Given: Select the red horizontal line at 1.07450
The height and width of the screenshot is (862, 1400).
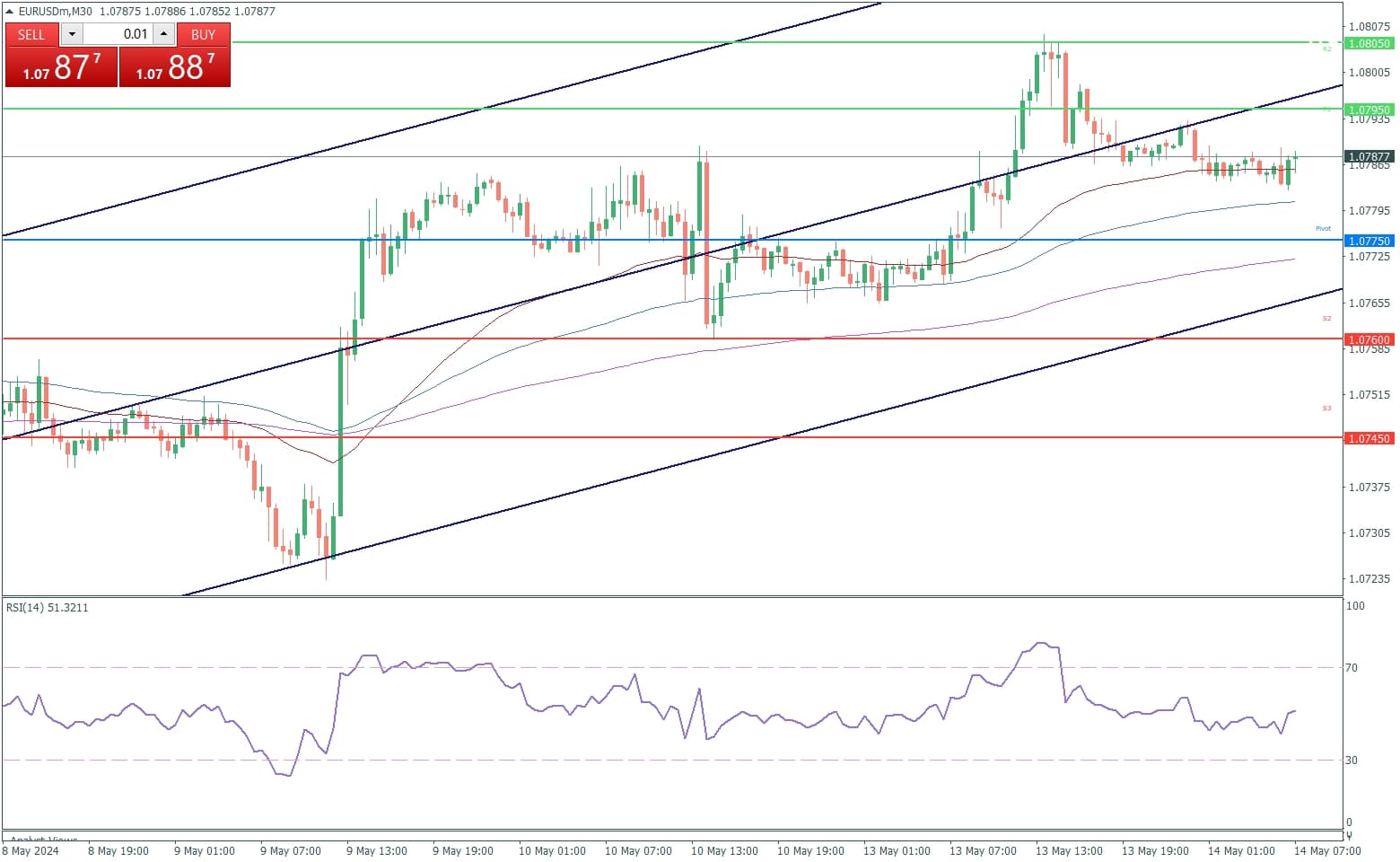Looking at the screenshot, I should click(671, 437).
